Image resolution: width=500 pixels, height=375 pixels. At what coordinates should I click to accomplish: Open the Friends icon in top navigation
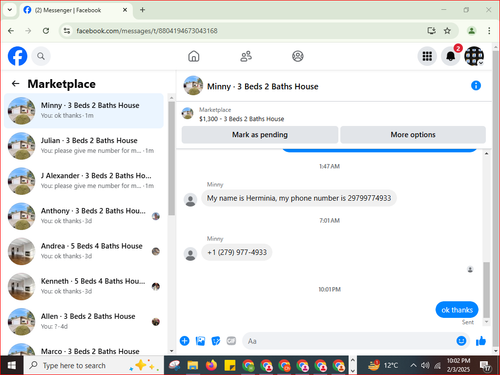point(246,56)
